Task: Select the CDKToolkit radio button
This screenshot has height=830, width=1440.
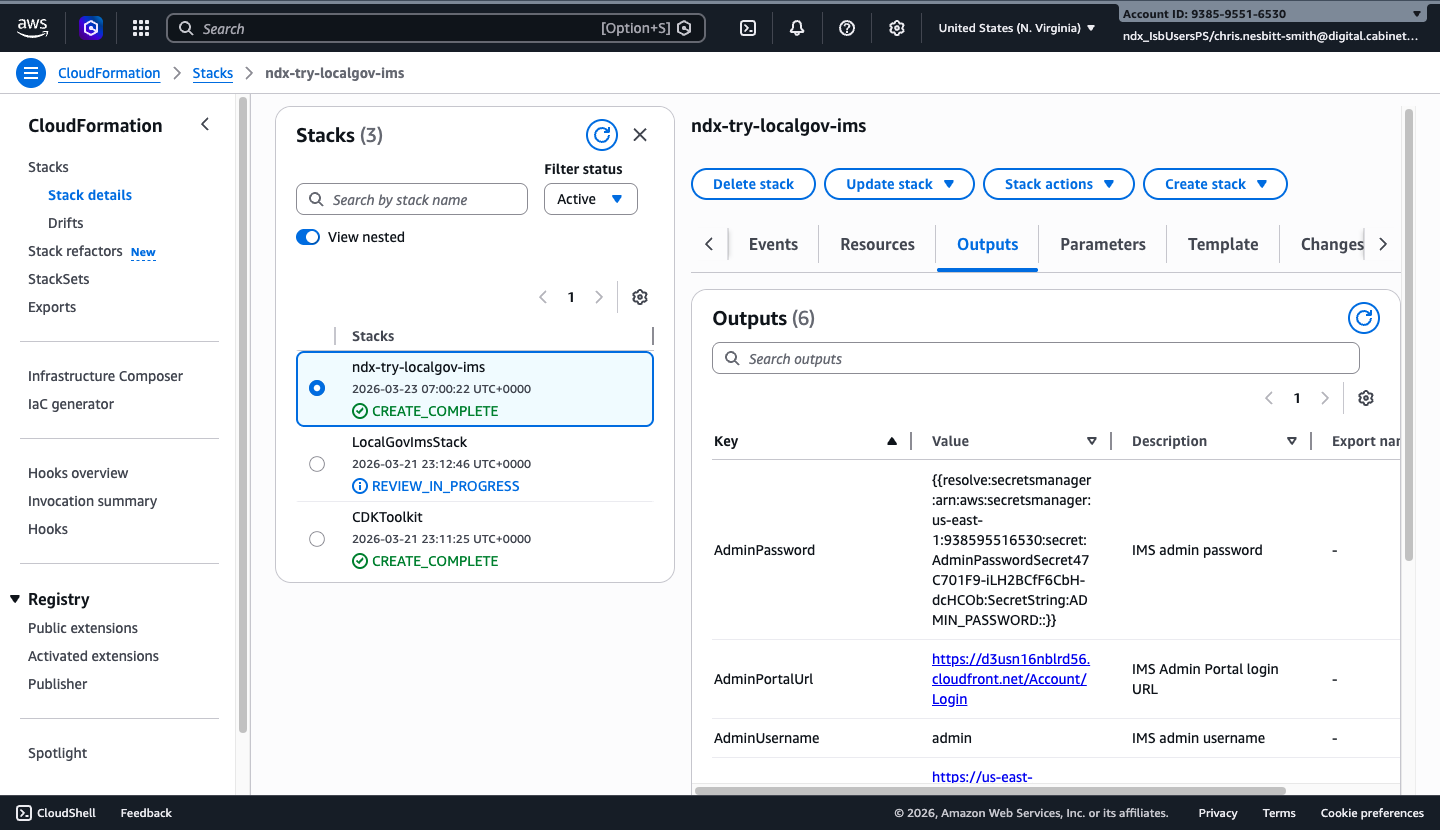Action: click(317, 538)
